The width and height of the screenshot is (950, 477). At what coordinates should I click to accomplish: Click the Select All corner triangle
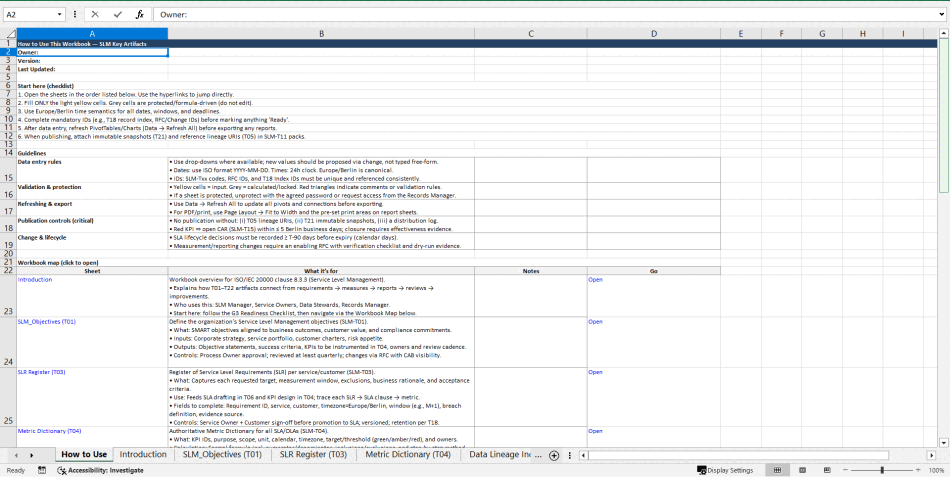tap(8, 34)
